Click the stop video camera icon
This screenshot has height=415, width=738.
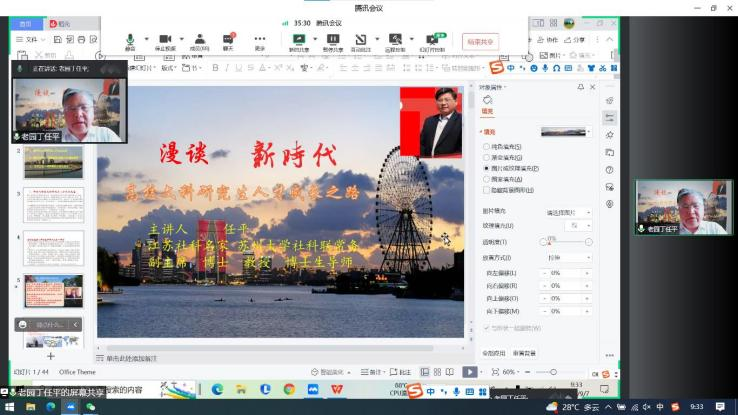164,40
